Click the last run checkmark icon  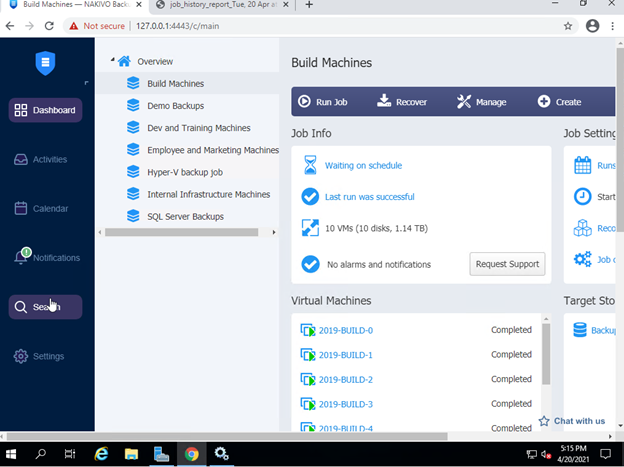click(310, 196)
